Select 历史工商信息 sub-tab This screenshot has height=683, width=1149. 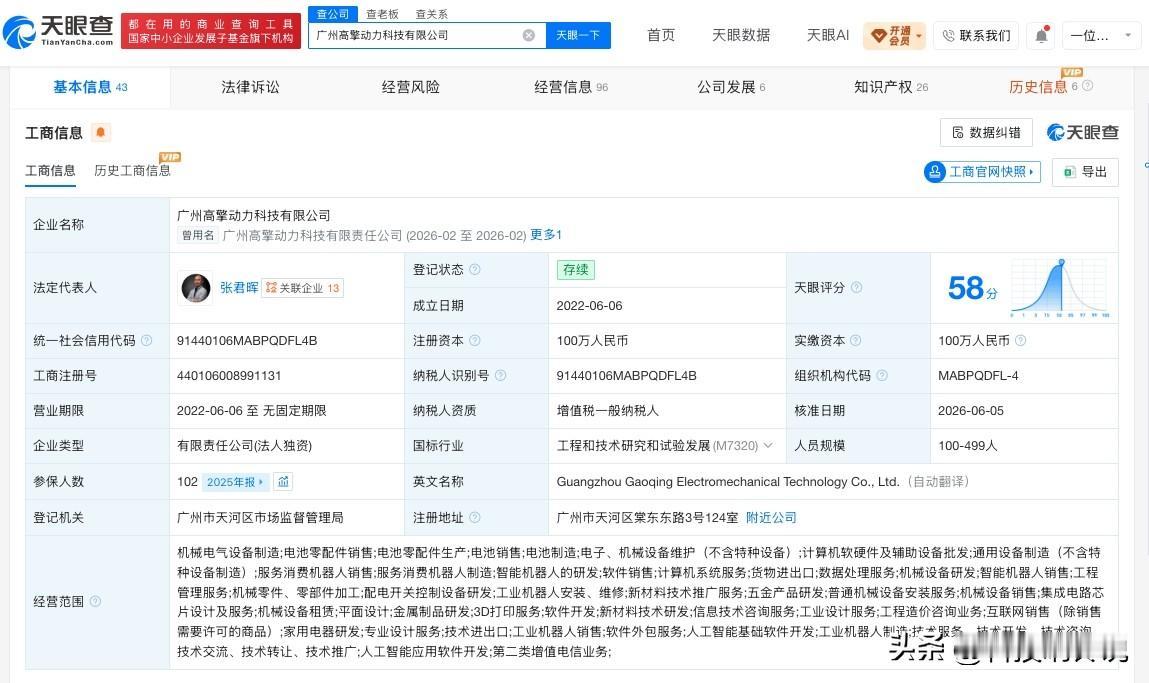[133, 171]
